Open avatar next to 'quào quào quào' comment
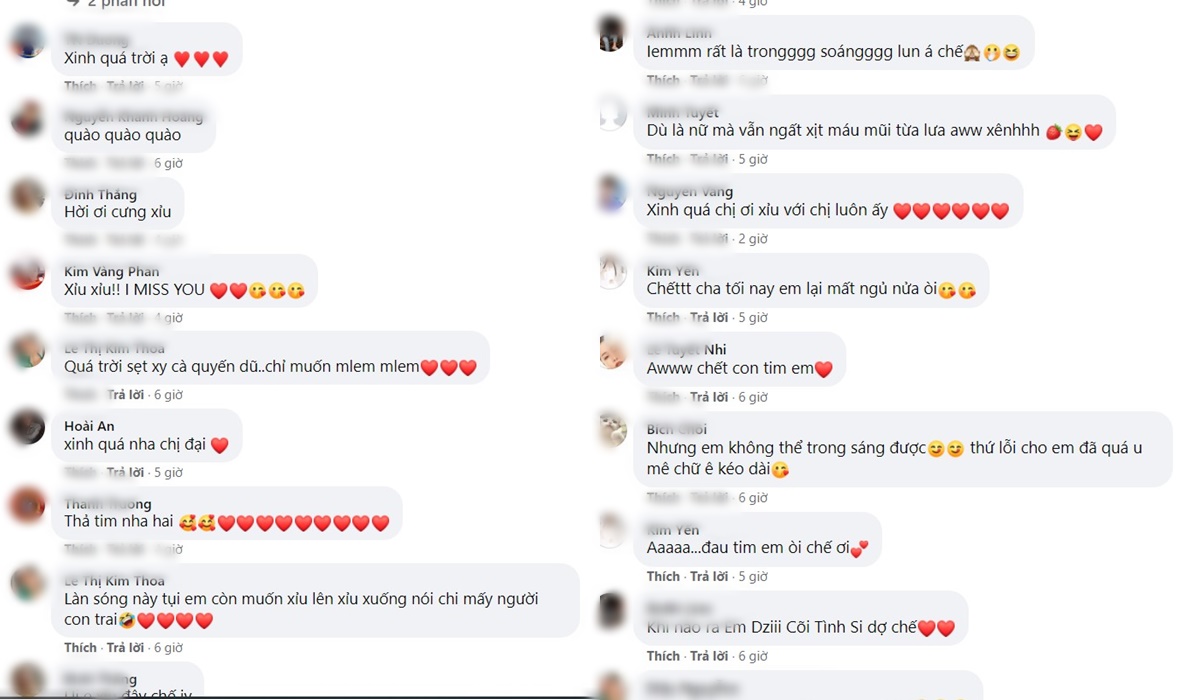The image size is (1200, 700). click(x=28, y=119)
